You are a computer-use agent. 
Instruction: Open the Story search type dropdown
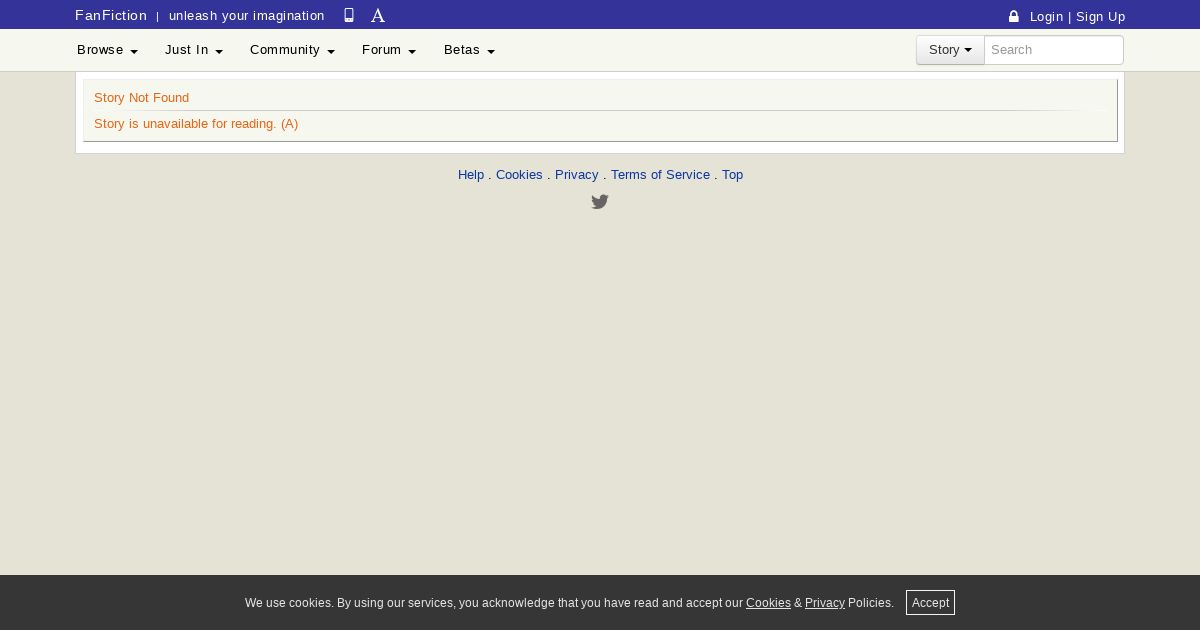click(950, 50)
